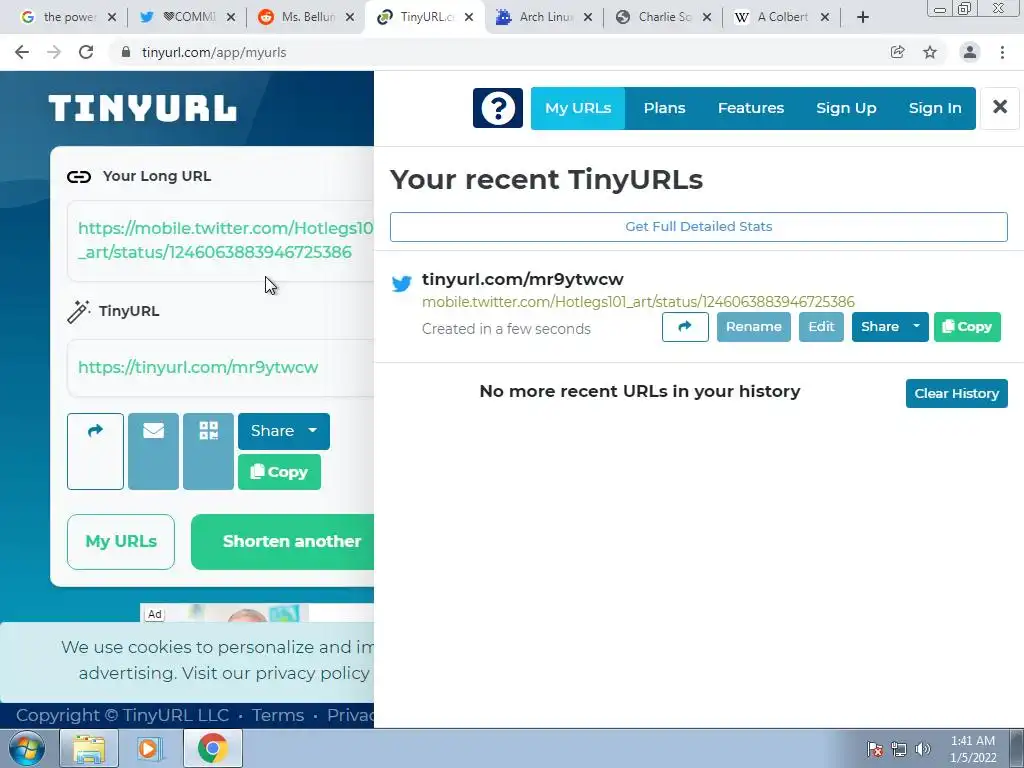Screen dimensions: 1024x768
Task: Open a new browser tab
Action: 863,17
